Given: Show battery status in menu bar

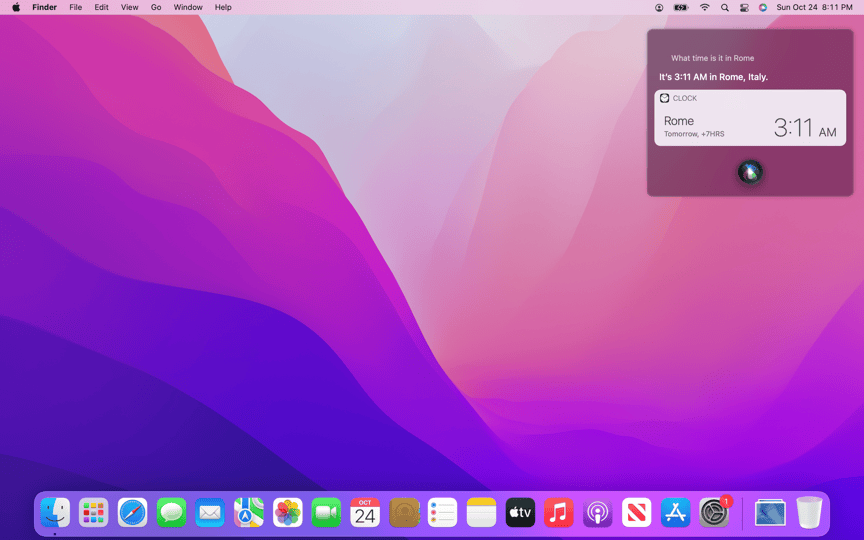Looking at the screenshot, I should tap(681, 8).
